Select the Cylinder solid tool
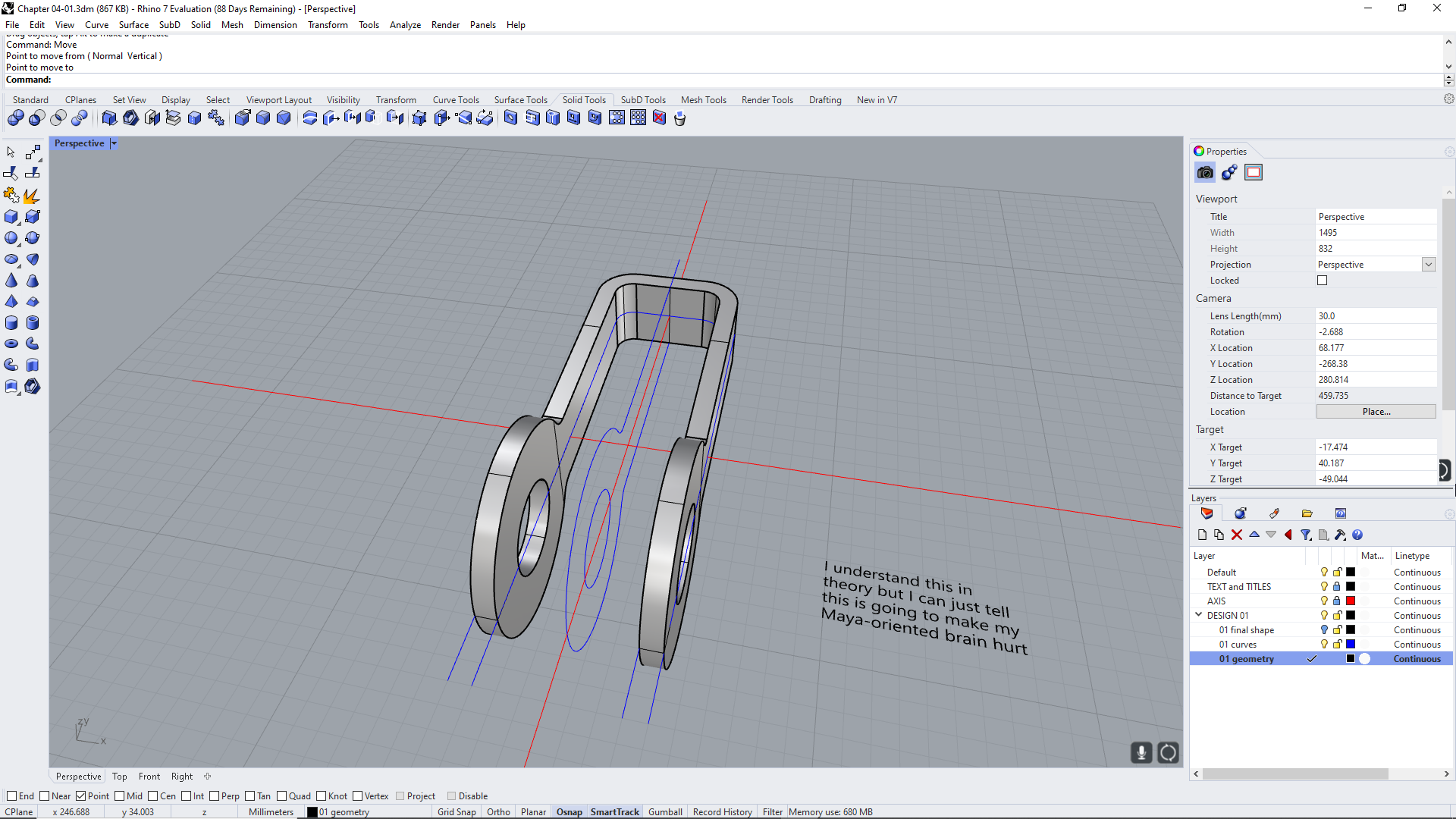Image resolution: width=1456 pixels, height=819 pixels. 11,323
